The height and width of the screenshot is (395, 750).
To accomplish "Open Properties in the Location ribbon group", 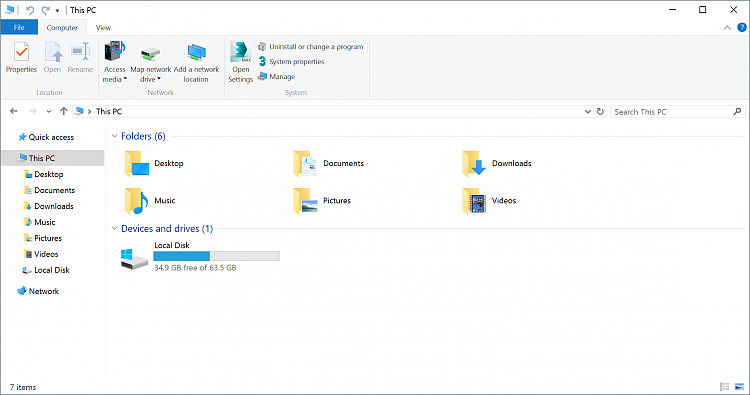I will click(21, 57).
